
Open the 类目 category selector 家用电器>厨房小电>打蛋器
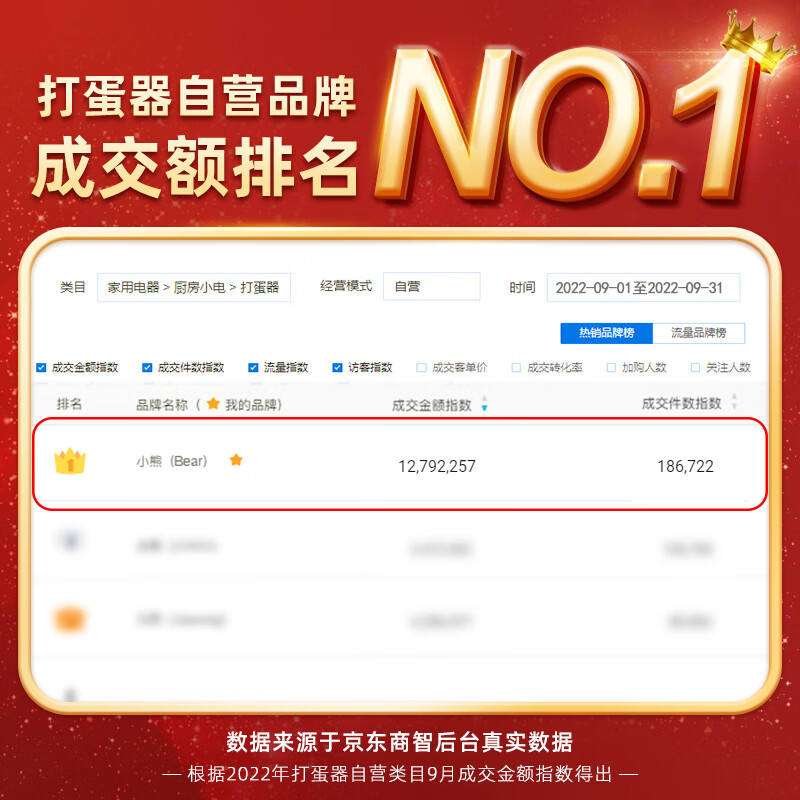point(194,287)
